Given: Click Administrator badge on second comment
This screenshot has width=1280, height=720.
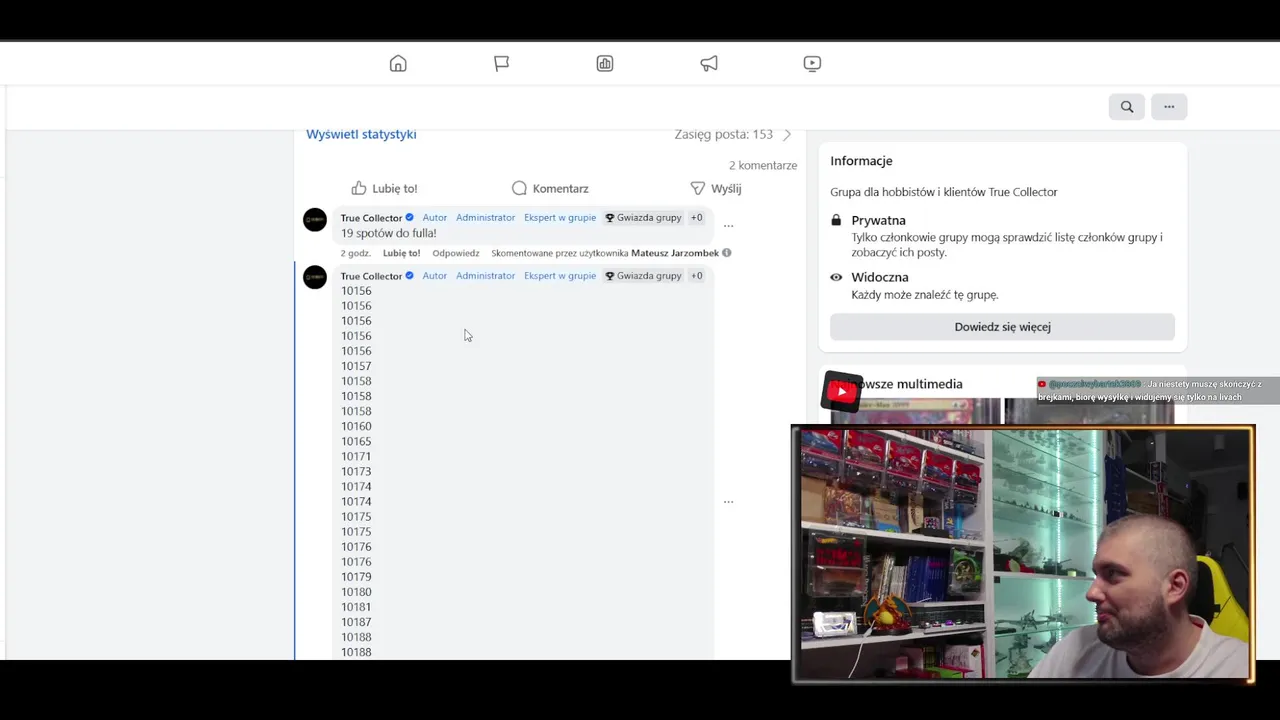Looking at the screenshot, I should point(485,275).
